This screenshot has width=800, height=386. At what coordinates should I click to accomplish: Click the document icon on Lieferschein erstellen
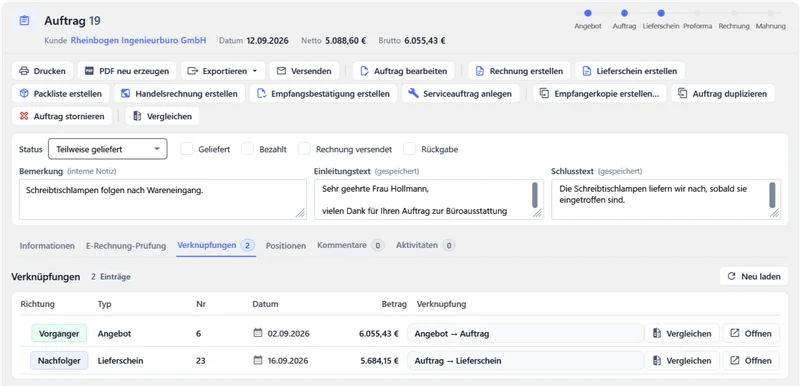tap(587, 71)
